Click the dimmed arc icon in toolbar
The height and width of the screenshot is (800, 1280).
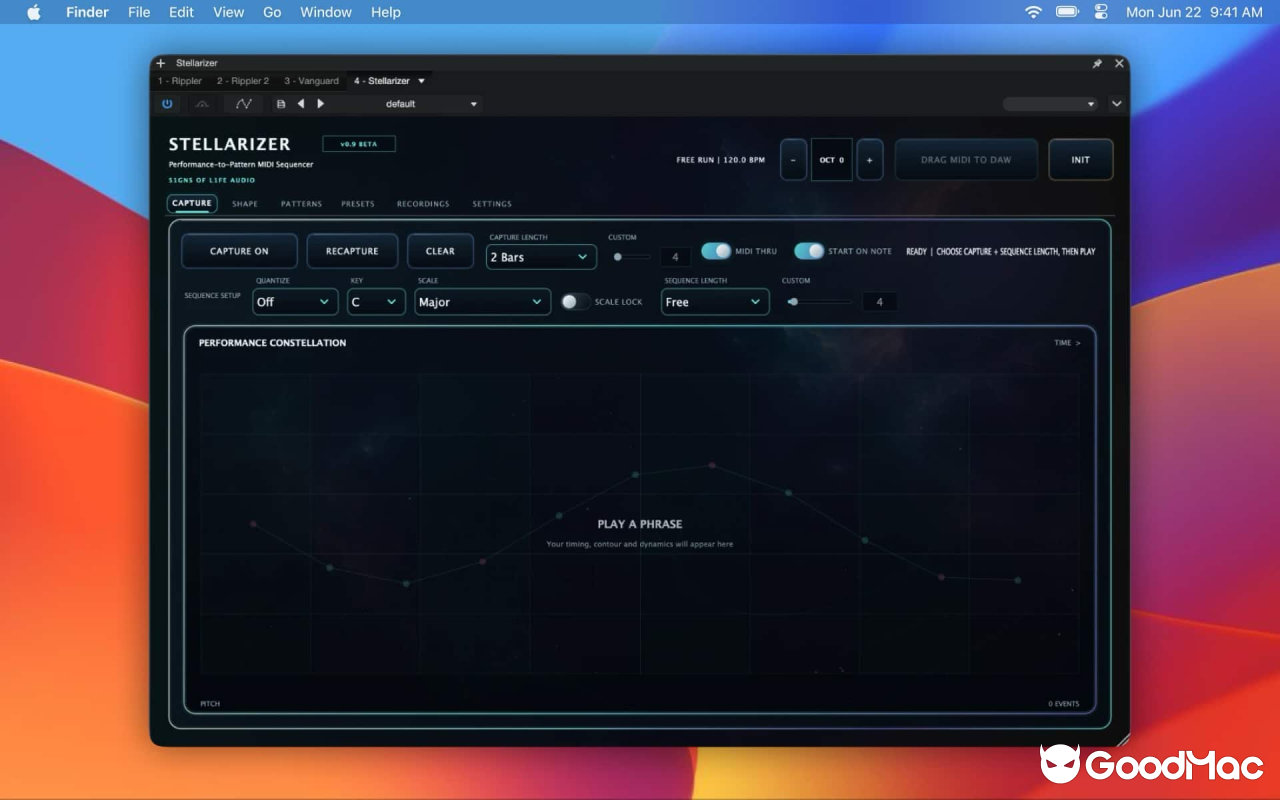[202, 104]
